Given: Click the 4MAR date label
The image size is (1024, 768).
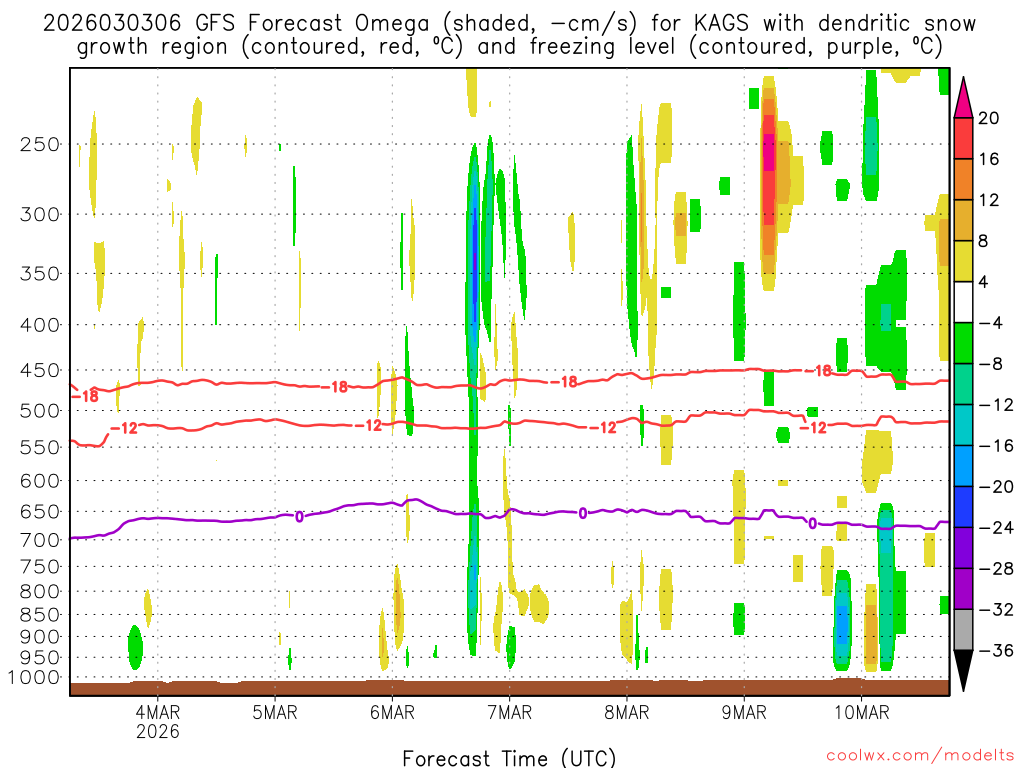Looking at the screenshot, I should click(x=157, y=712).
